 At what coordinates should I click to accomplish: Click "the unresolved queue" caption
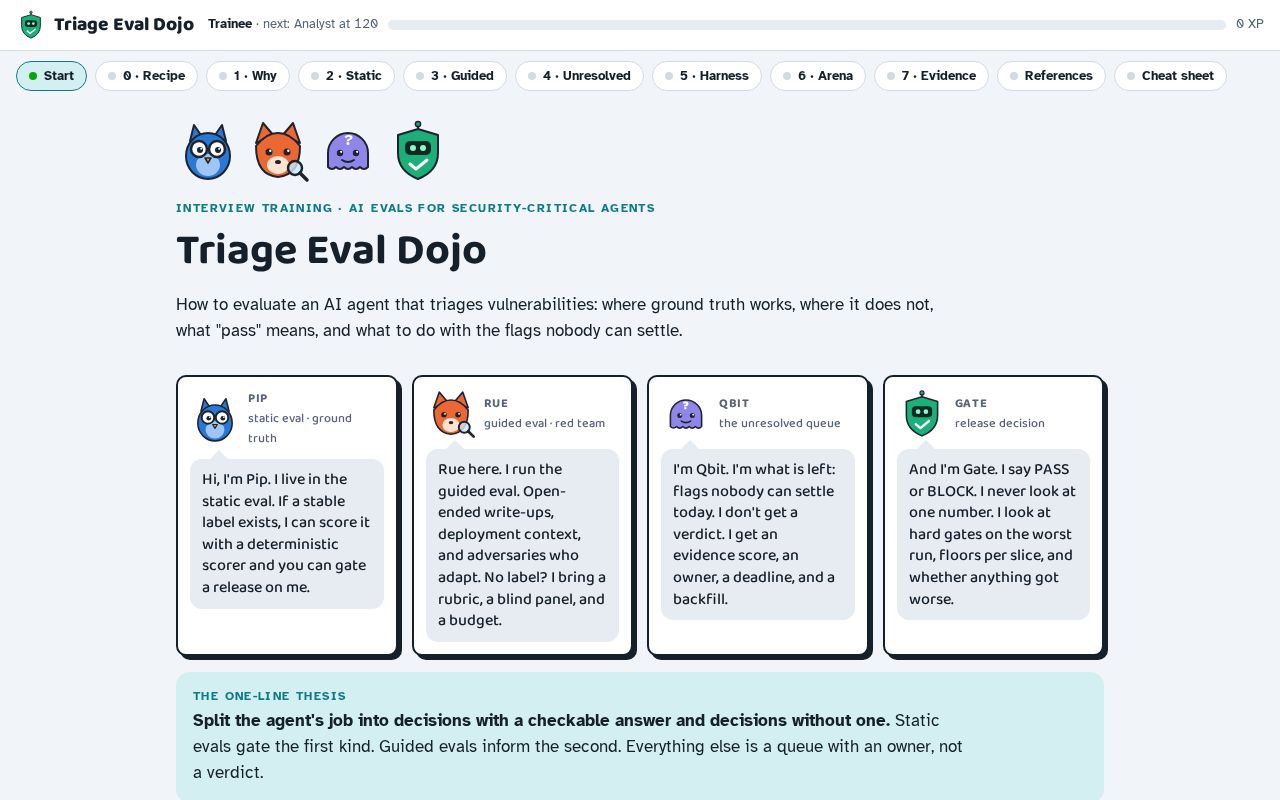tap(780, 423)
